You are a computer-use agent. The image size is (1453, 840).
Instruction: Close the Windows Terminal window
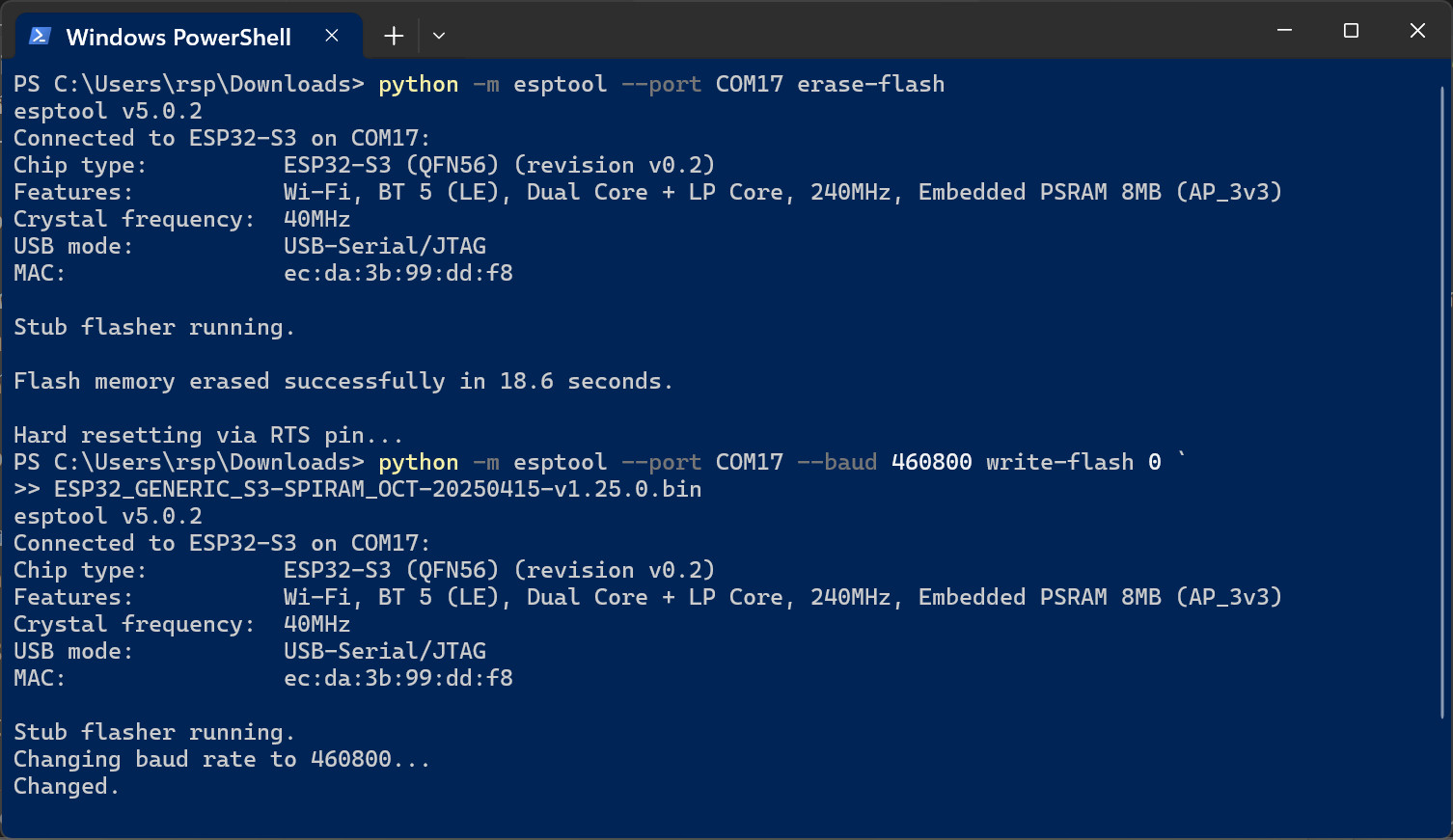(x=1417, y=31)
